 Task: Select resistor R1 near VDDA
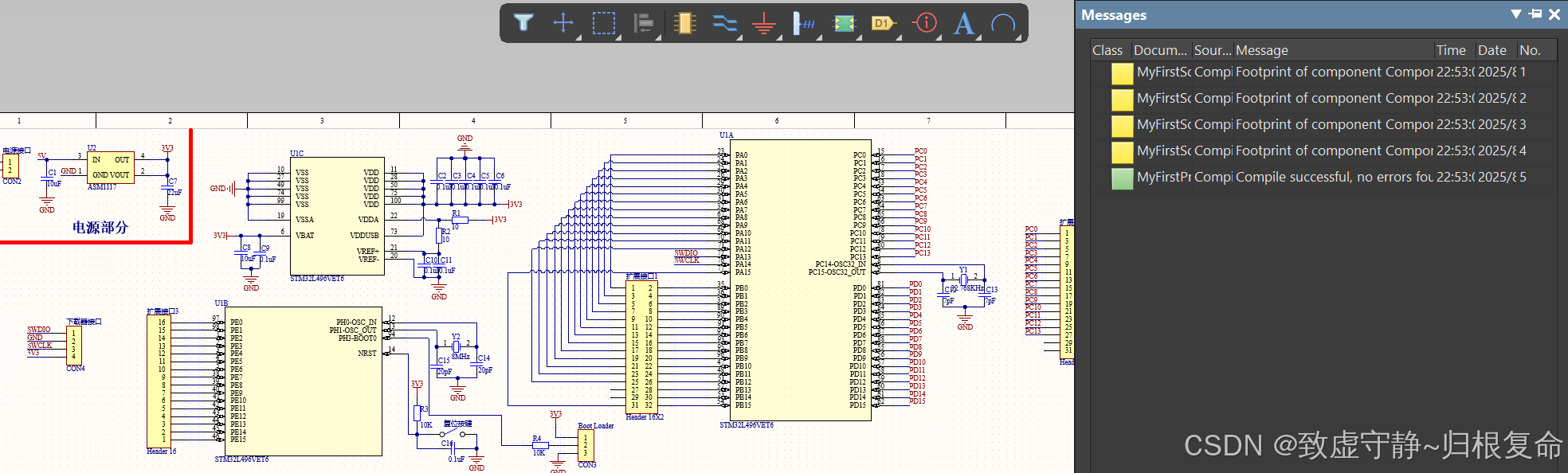click(x=460, y=220)
